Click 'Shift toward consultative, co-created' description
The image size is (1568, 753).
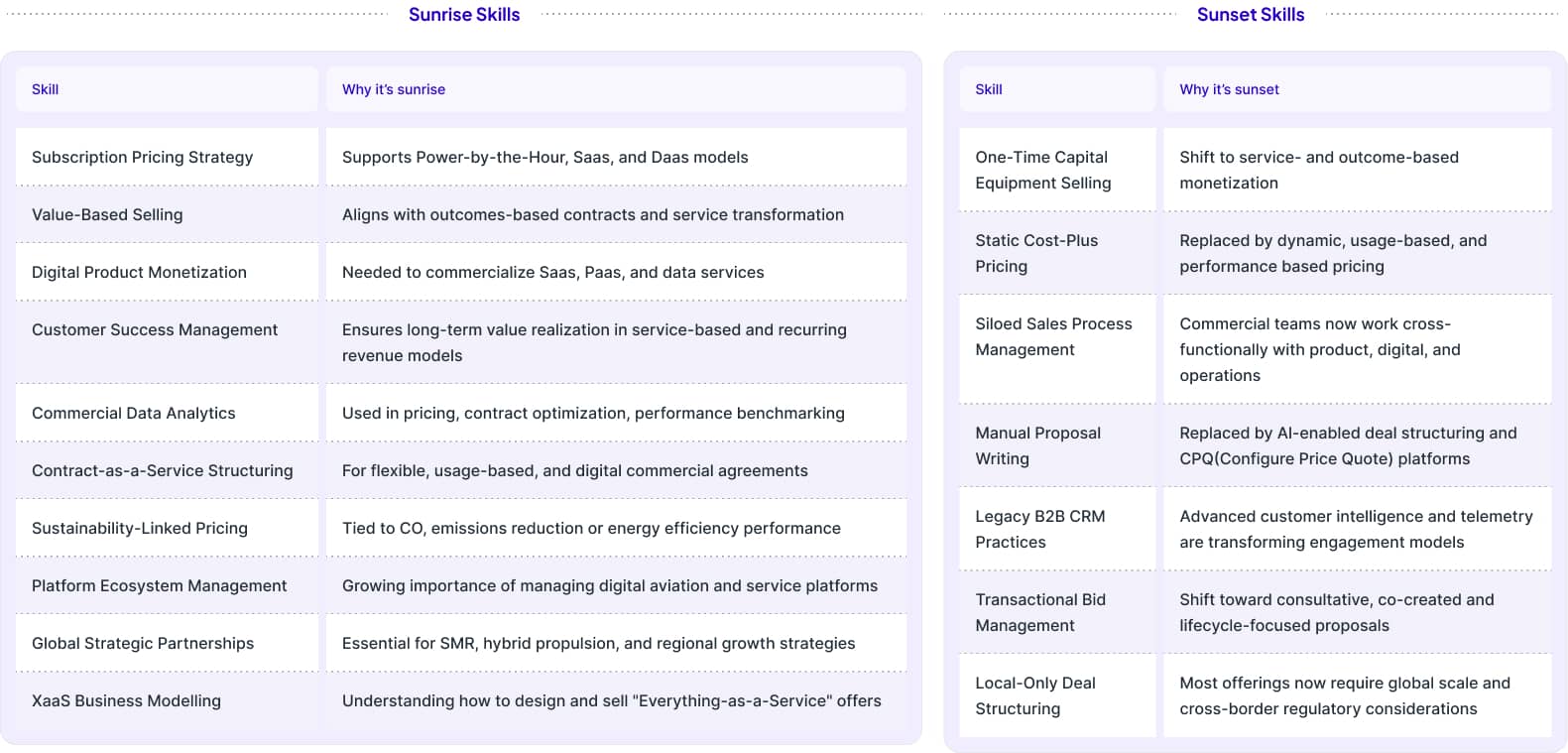[1337, 612]
